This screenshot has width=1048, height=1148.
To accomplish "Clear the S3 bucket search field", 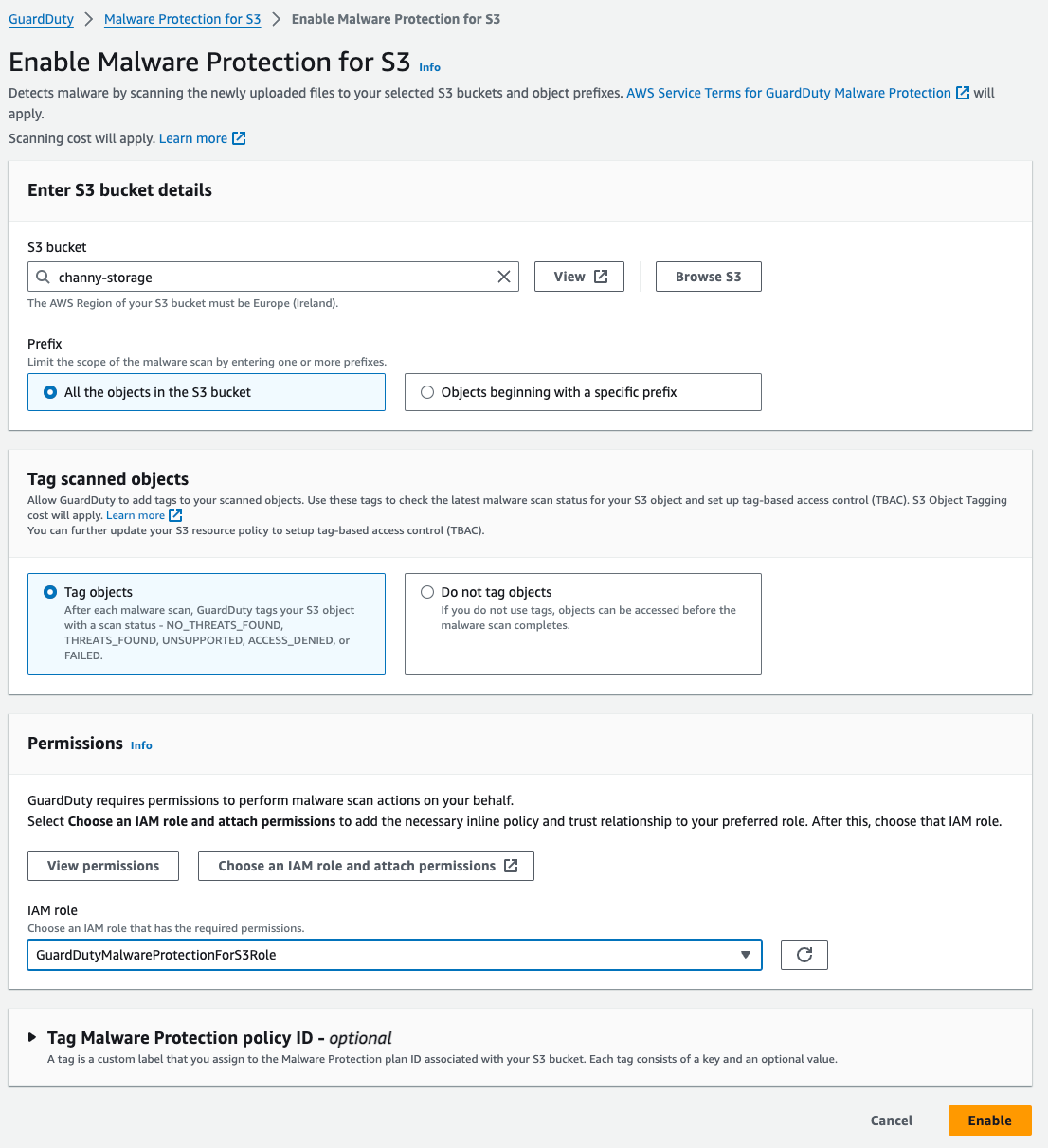I will click(504, 277).
